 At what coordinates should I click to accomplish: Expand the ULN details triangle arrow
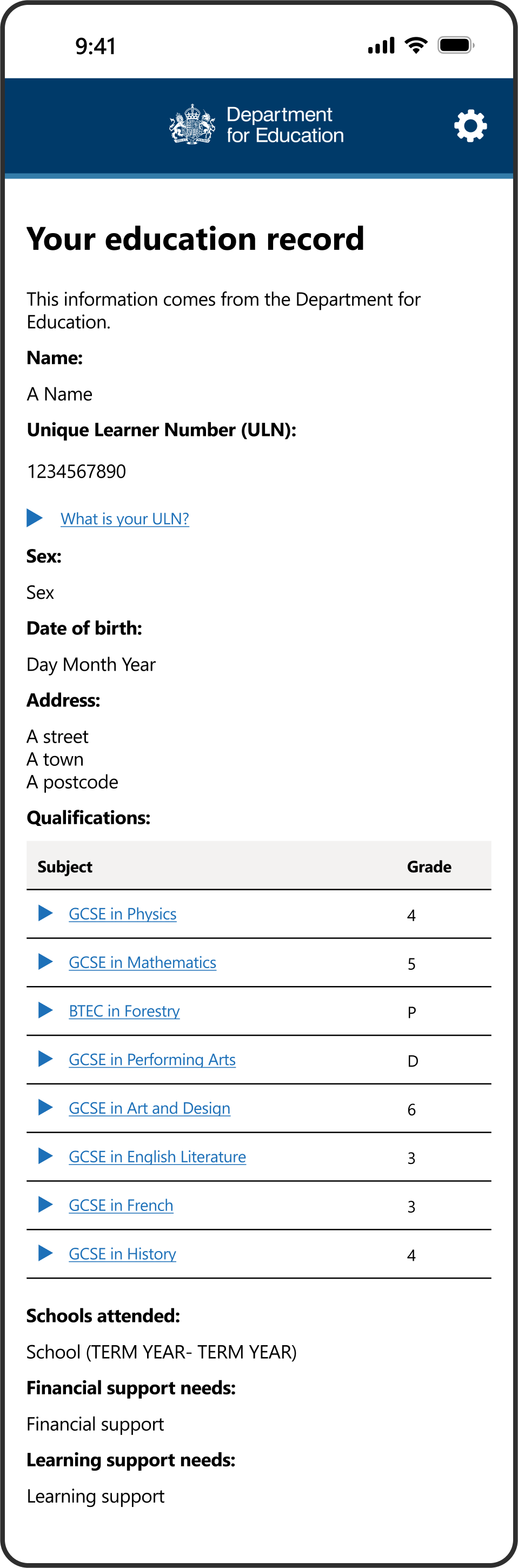[35, 518]
